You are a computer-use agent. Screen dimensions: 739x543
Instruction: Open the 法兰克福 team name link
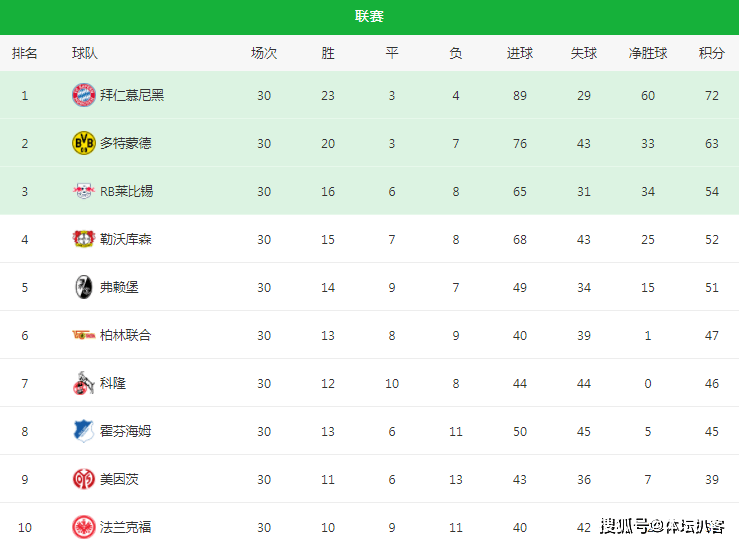click(126, 527)
